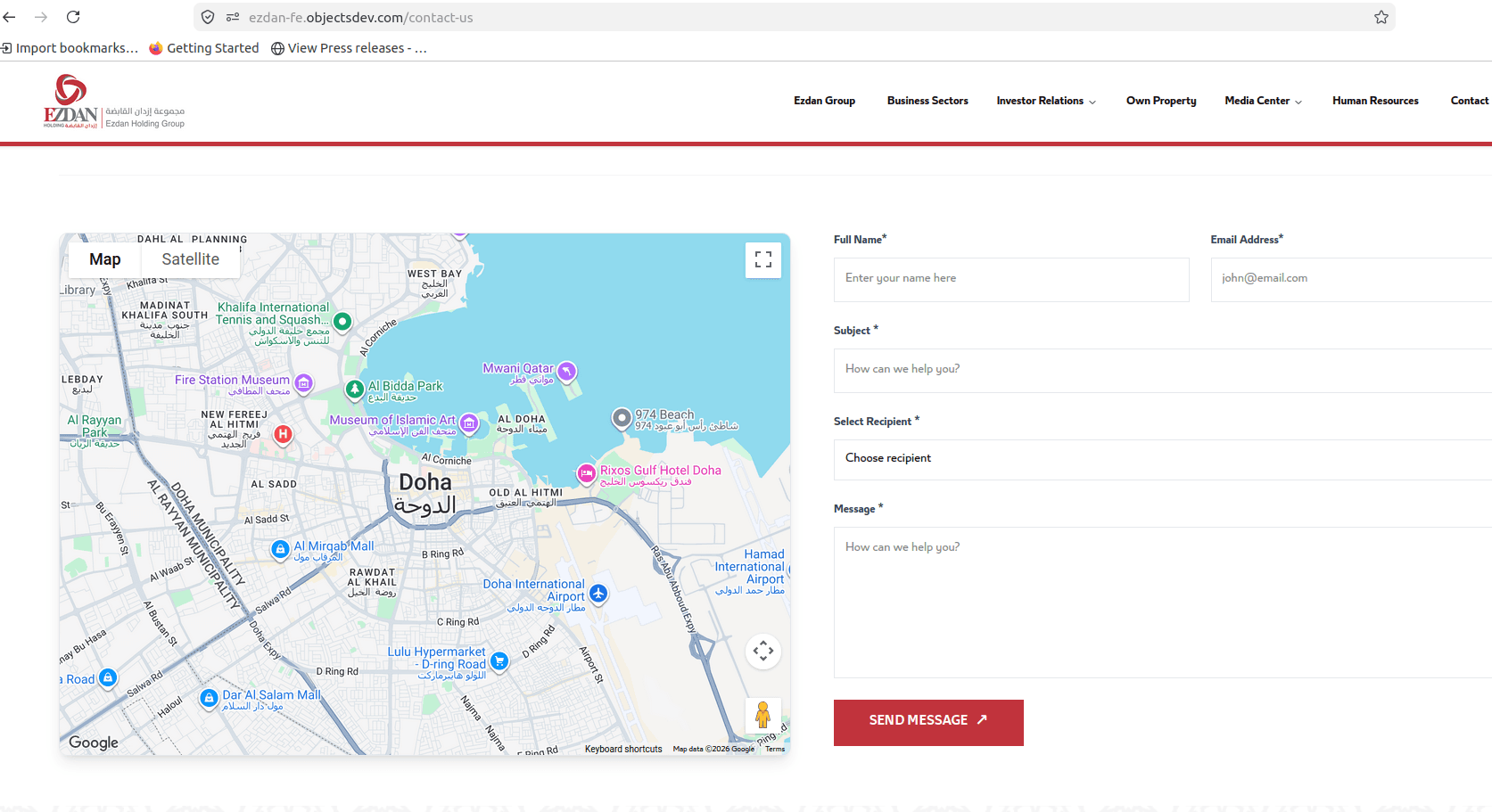Screen dimensions: 1492x812
Task: Toggle fullscreen view of the map
Action: tap(763, 260)
